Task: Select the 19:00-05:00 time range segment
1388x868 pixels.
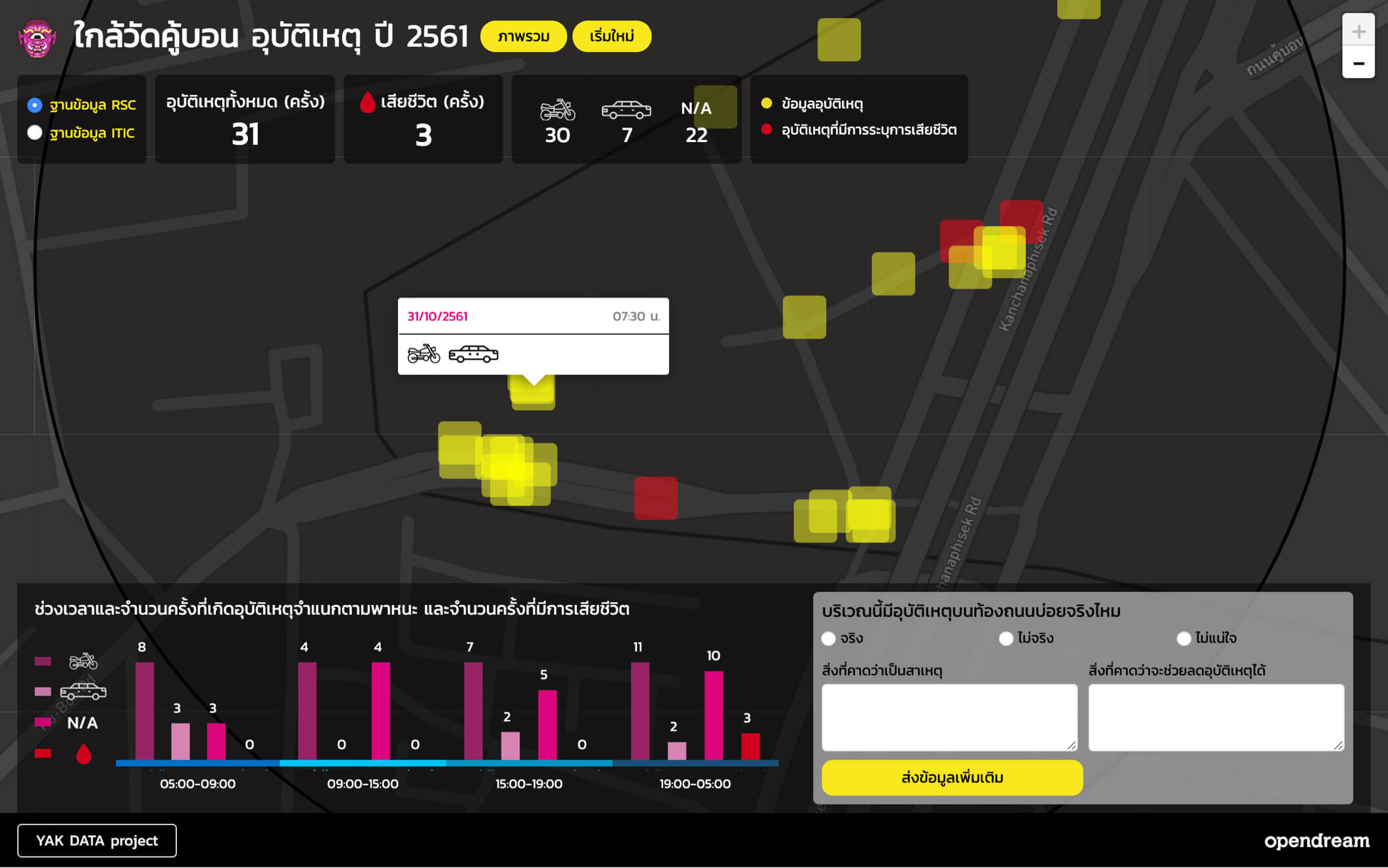Action: pos(695,763)
